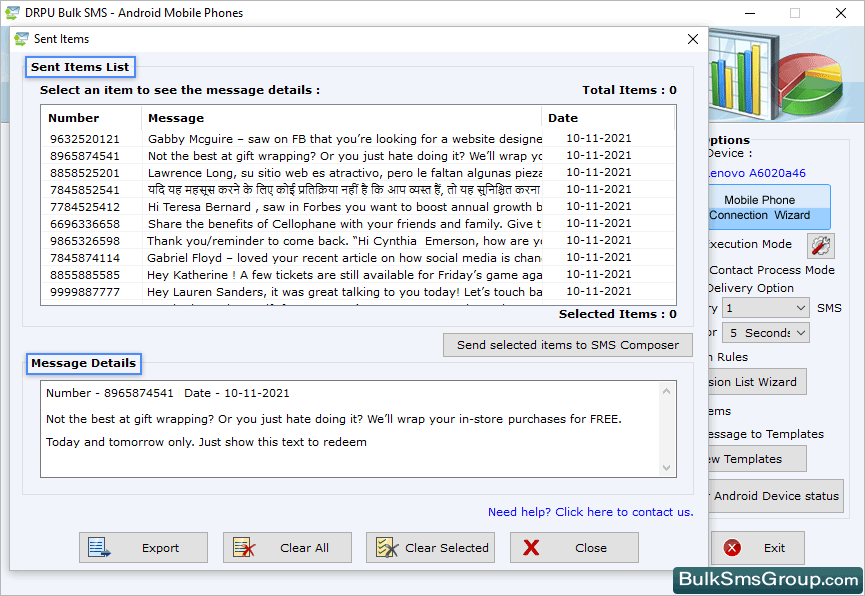Click the Number column header
The height and width of the screenshot is (596, 865).
click(92, 118)
